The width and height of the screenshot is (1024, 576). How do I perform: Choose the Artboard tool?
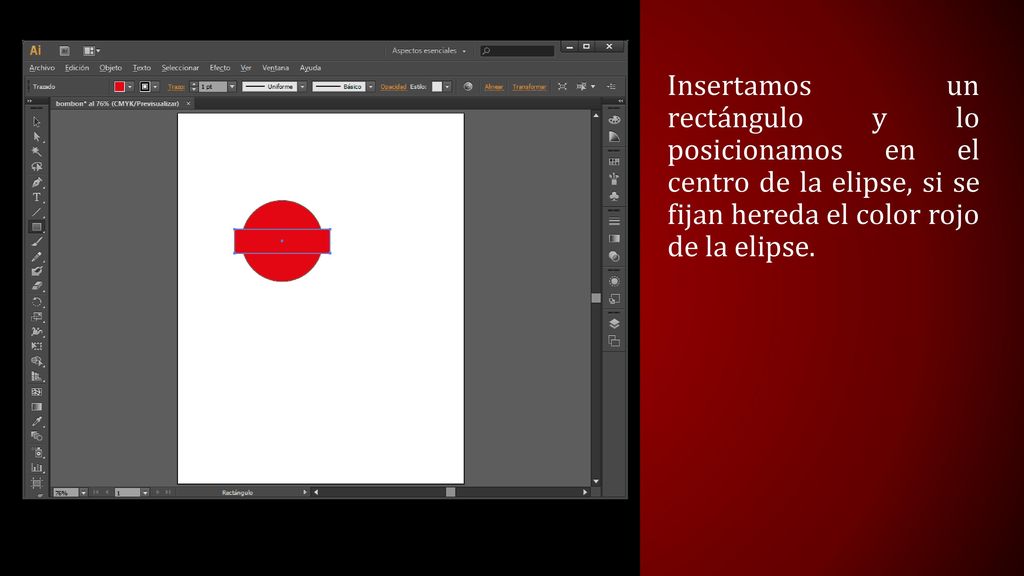tap(37, 483)
